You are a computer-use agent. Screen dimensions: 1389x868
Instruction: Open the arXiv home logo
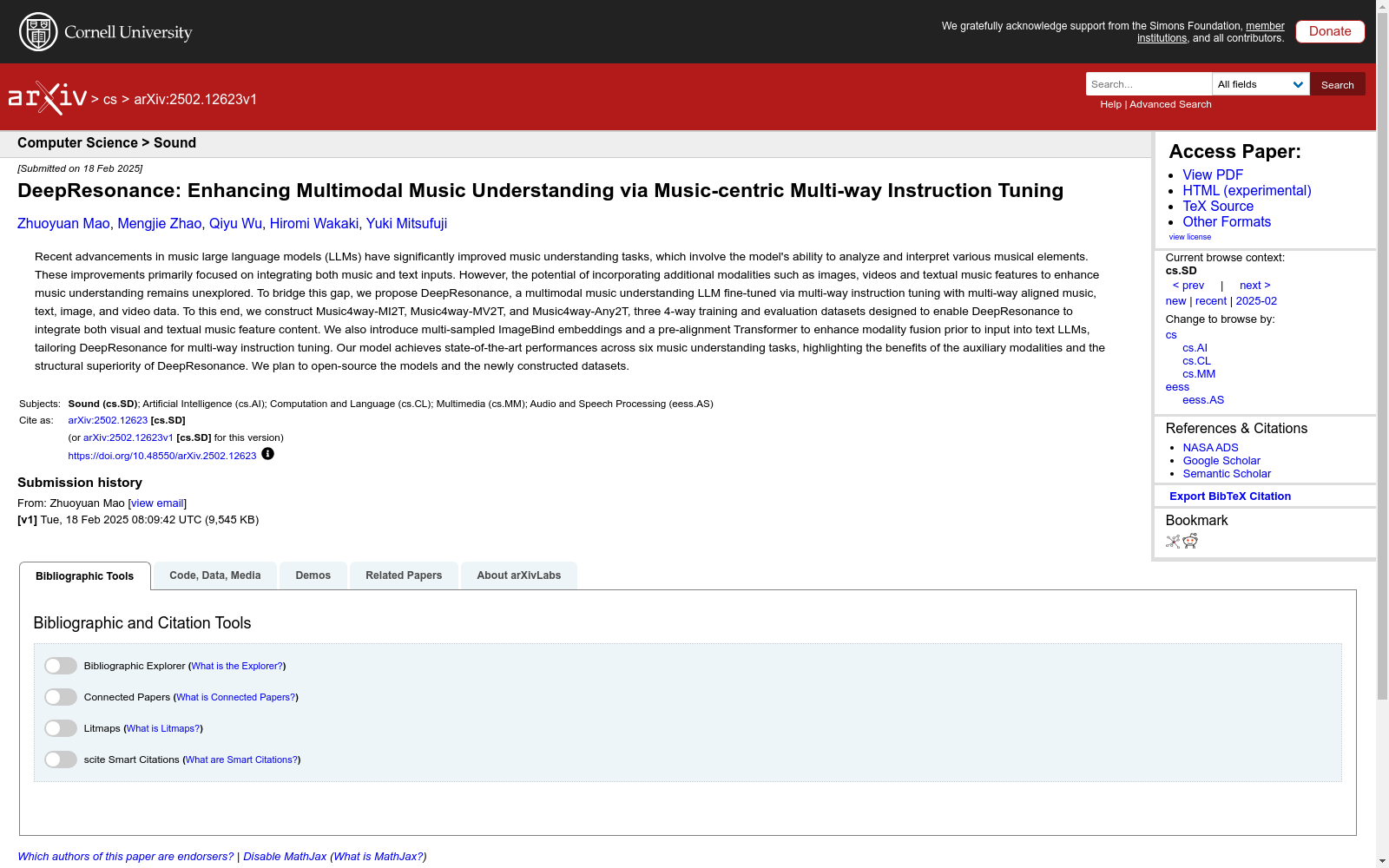pos(48,98)
